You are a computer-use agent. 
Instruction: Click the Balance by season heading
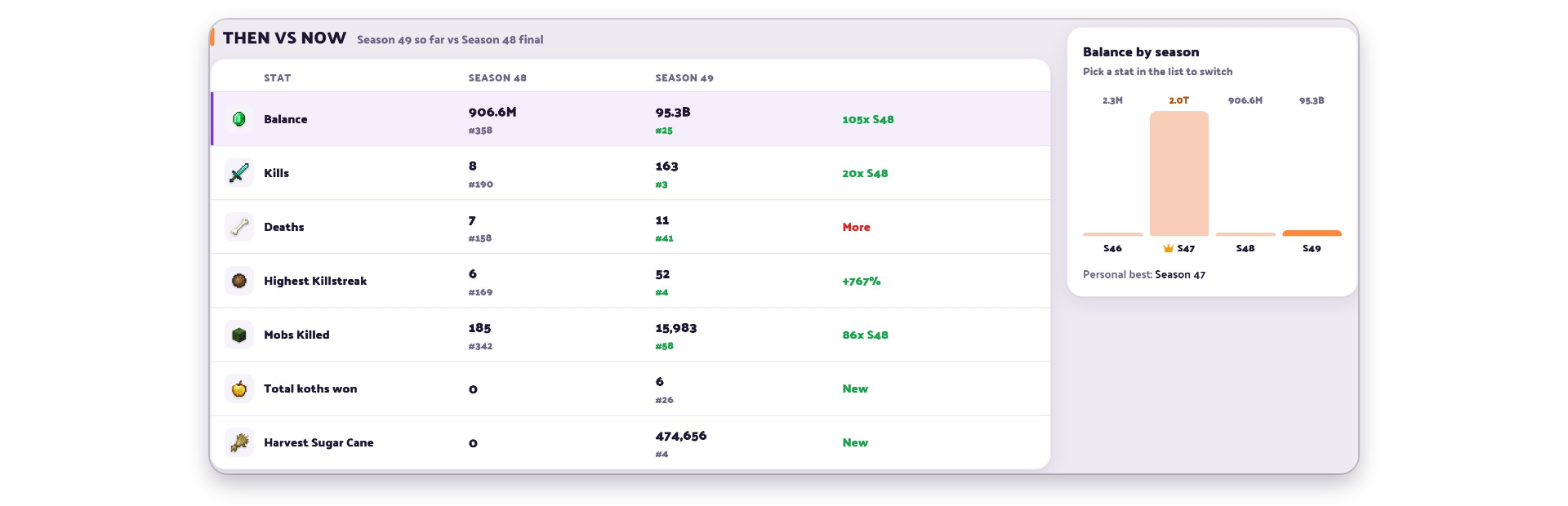pos(1141,52)
